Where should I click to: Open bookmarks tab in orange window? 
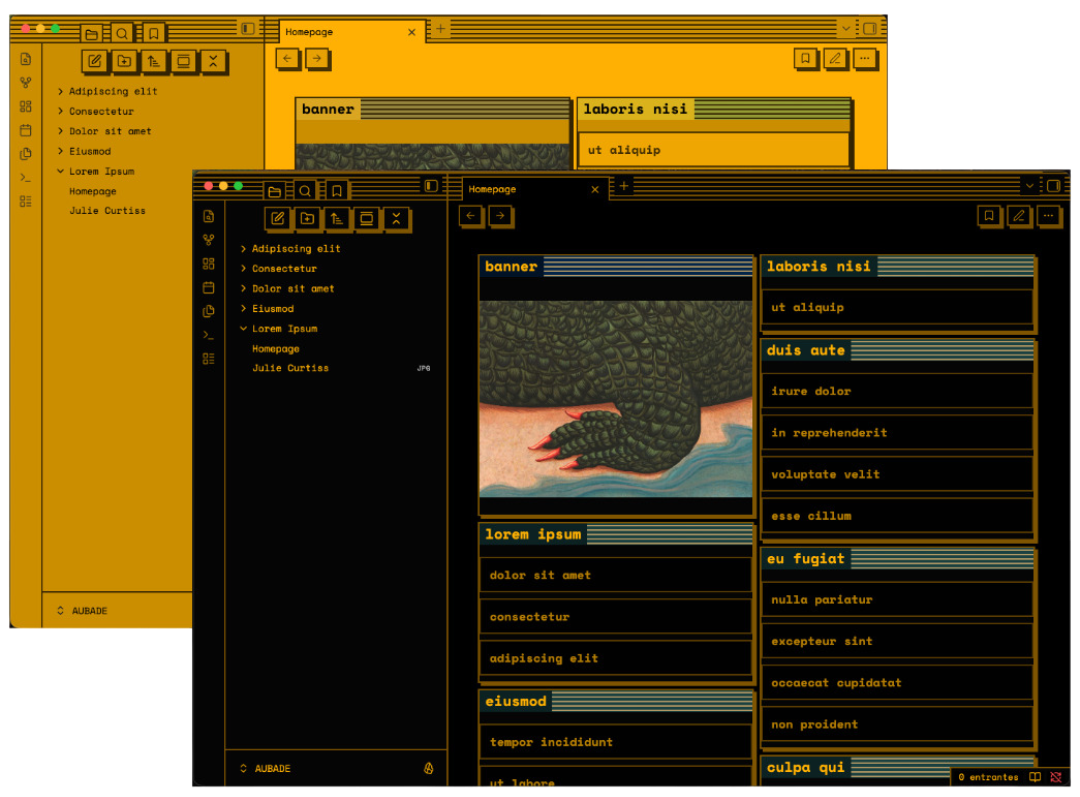[x=154, y=33]
